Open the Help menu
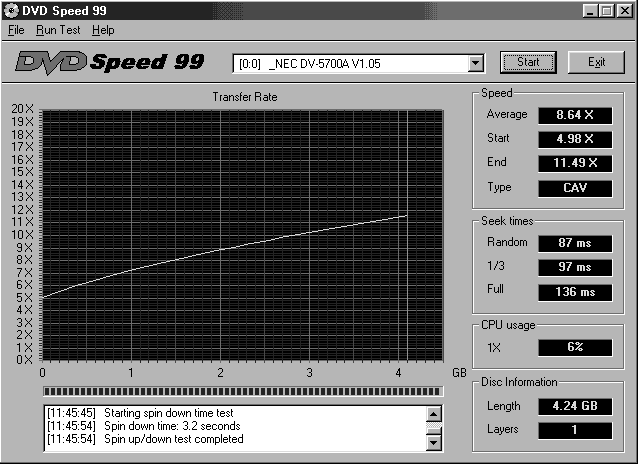Image resolution: width=638 pixels, height=464 pixels. pyautogui.click(x=103, y=30)
